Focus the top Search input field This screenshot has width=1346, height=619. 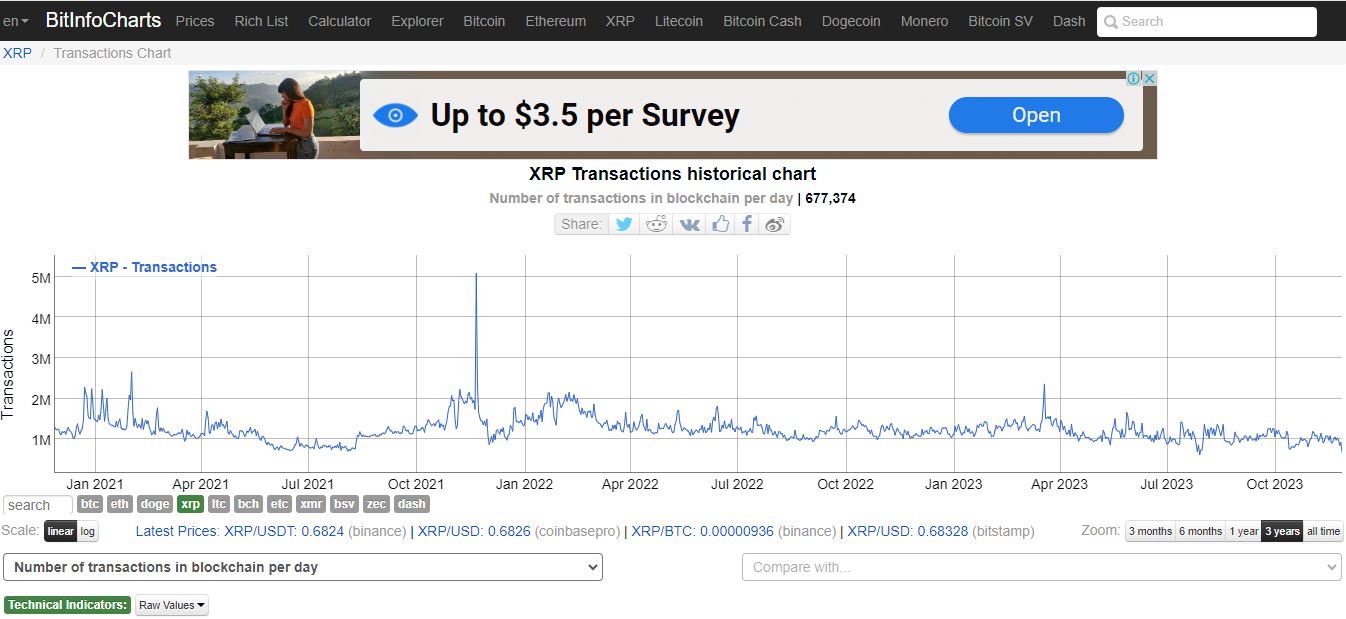tap(1206, 22)
